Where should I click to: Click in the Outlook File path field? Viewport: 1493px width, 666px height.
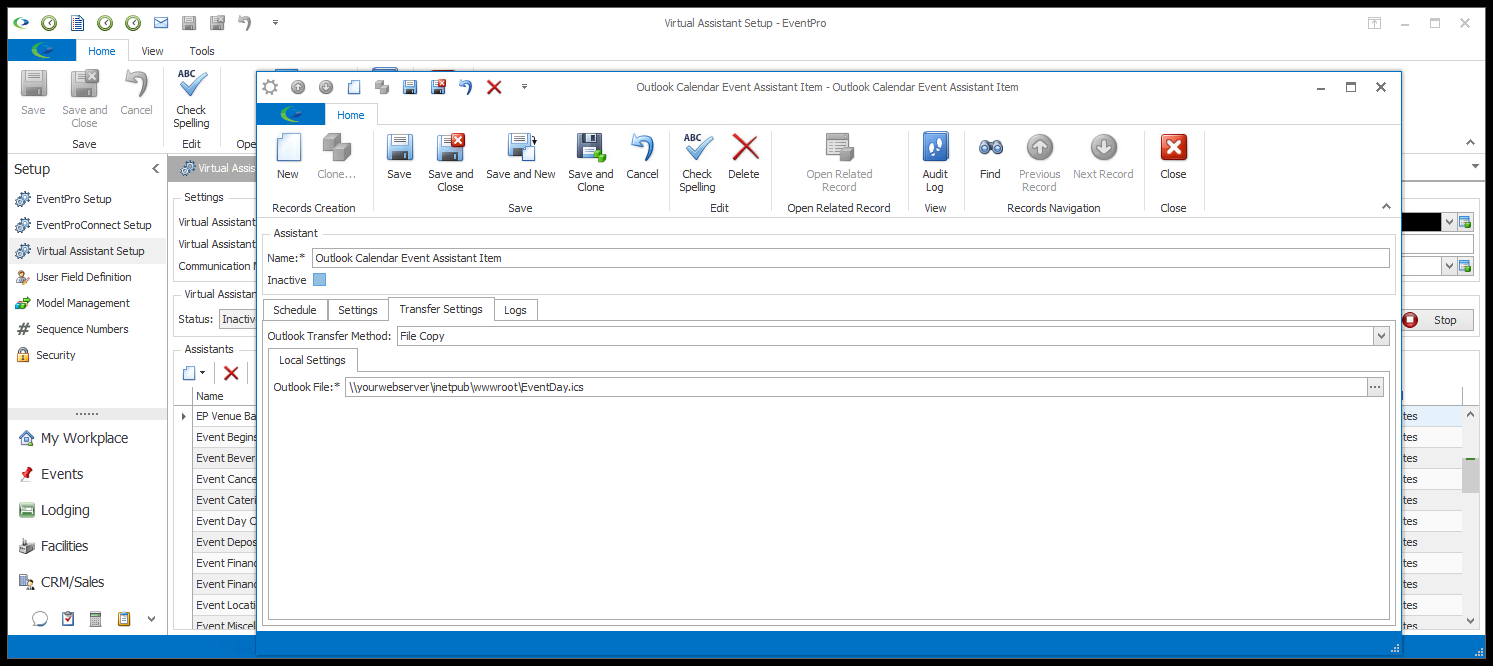click(x=856, y=387)
